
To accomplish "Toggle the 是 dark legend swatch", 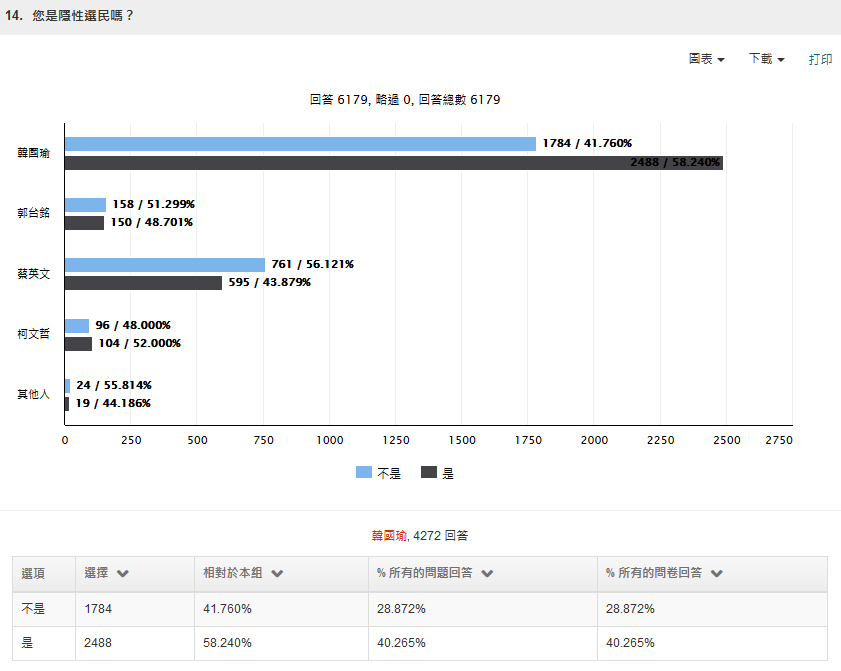I will point(429,473).
